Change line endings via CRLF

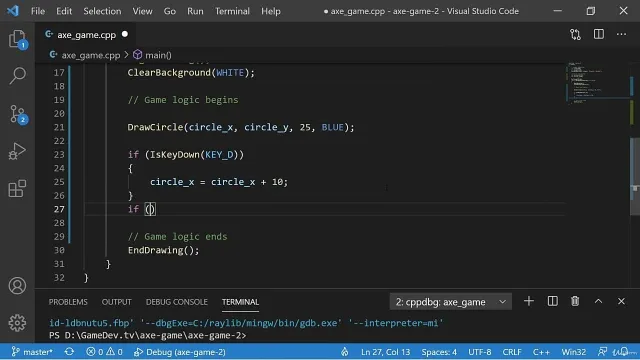tap(512, 352)
